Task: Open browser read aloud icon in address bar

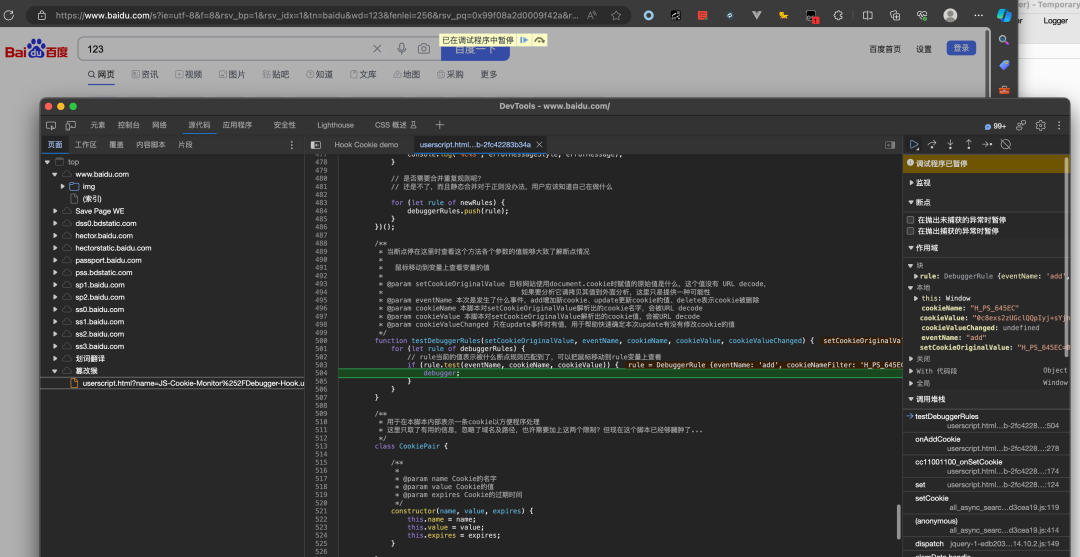Action: pos(592,15)
